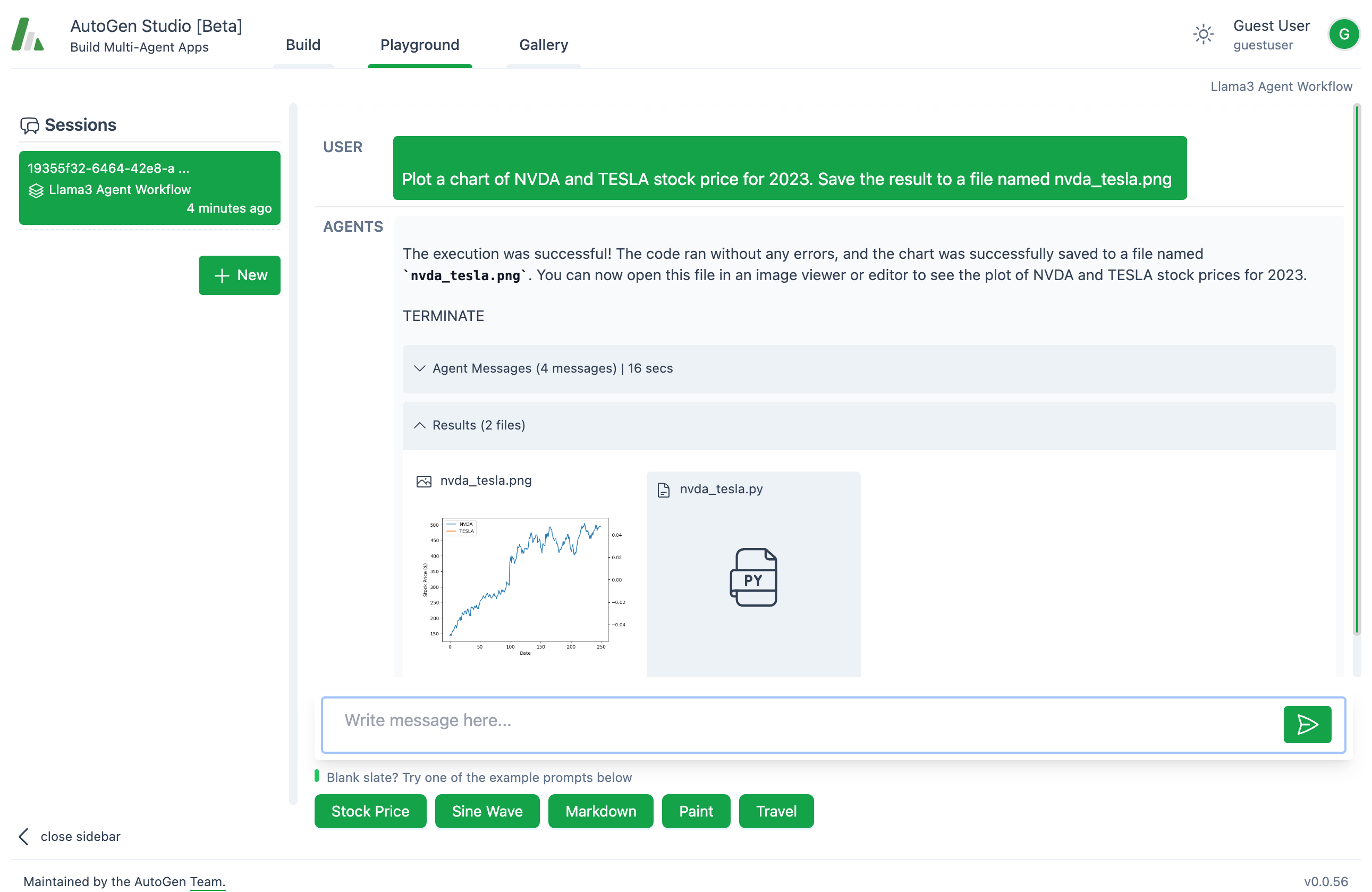Click the new session plus icon

(x=221, y=274)
